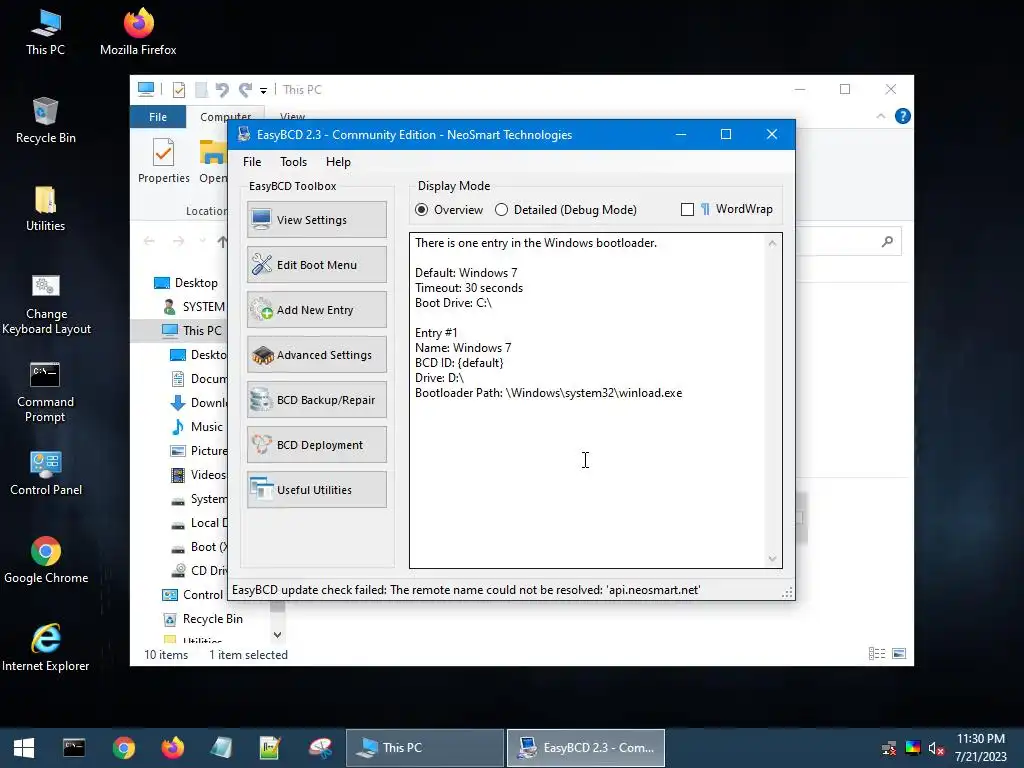The width and height of the screenshot is (1024, 768).
Task: Open Command Prompt from taskbar
Action: 74,748
